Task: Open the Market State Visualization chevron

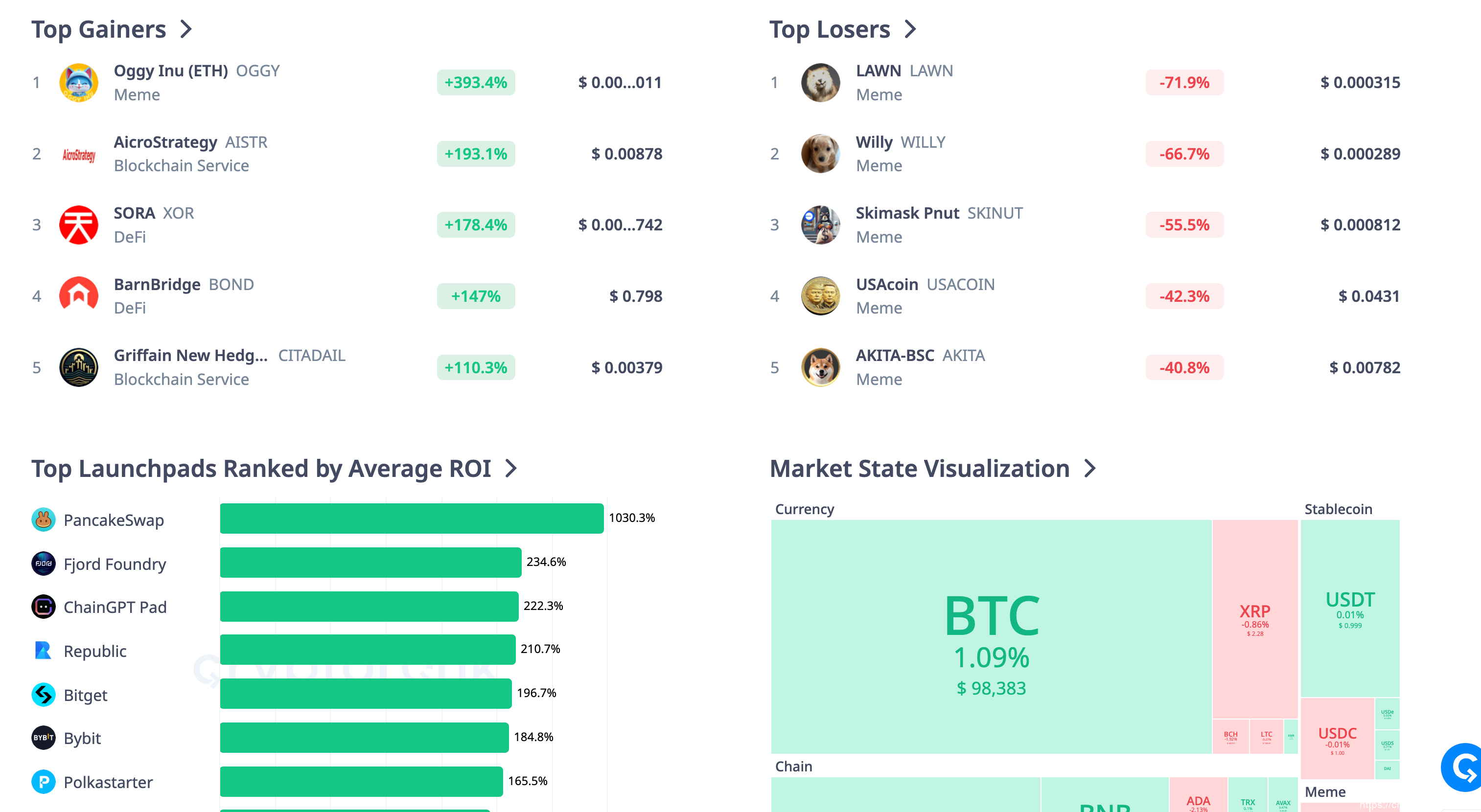Action: click(x=1090, y=468)
